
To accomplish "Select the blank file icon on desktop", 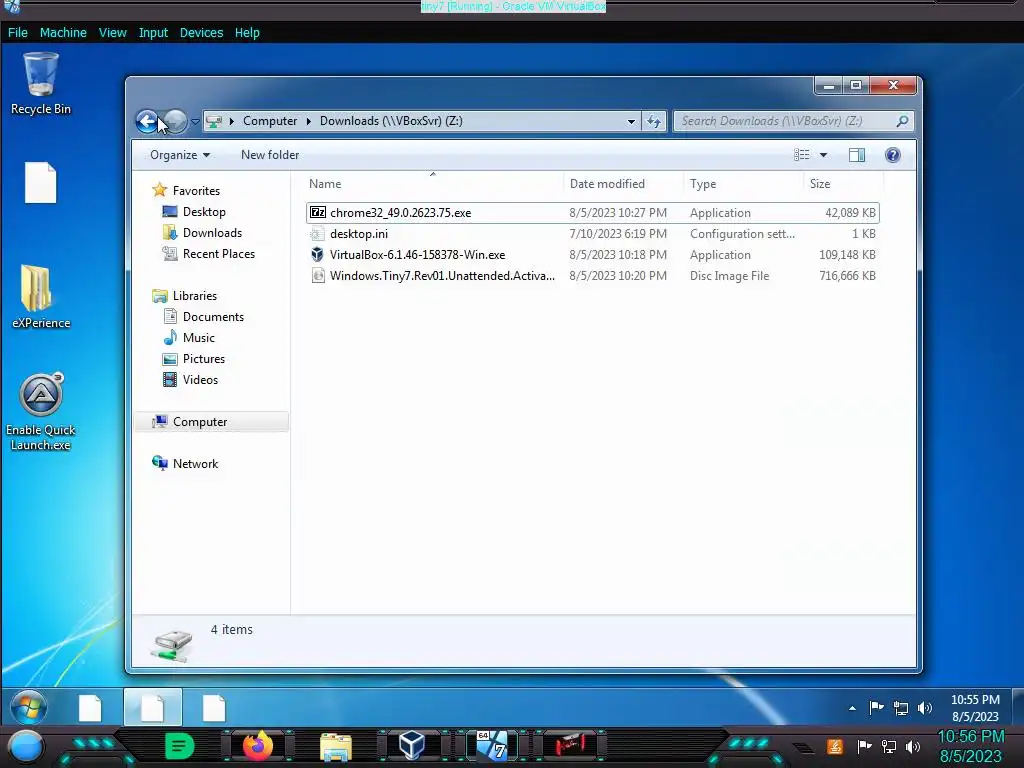I will (x=40, y=183).
